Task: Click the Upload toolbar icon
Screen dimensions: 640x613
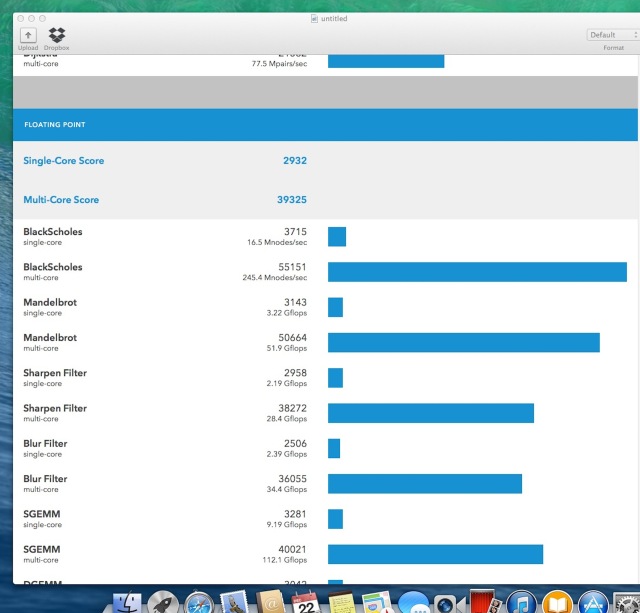Action: pos(28,36)
